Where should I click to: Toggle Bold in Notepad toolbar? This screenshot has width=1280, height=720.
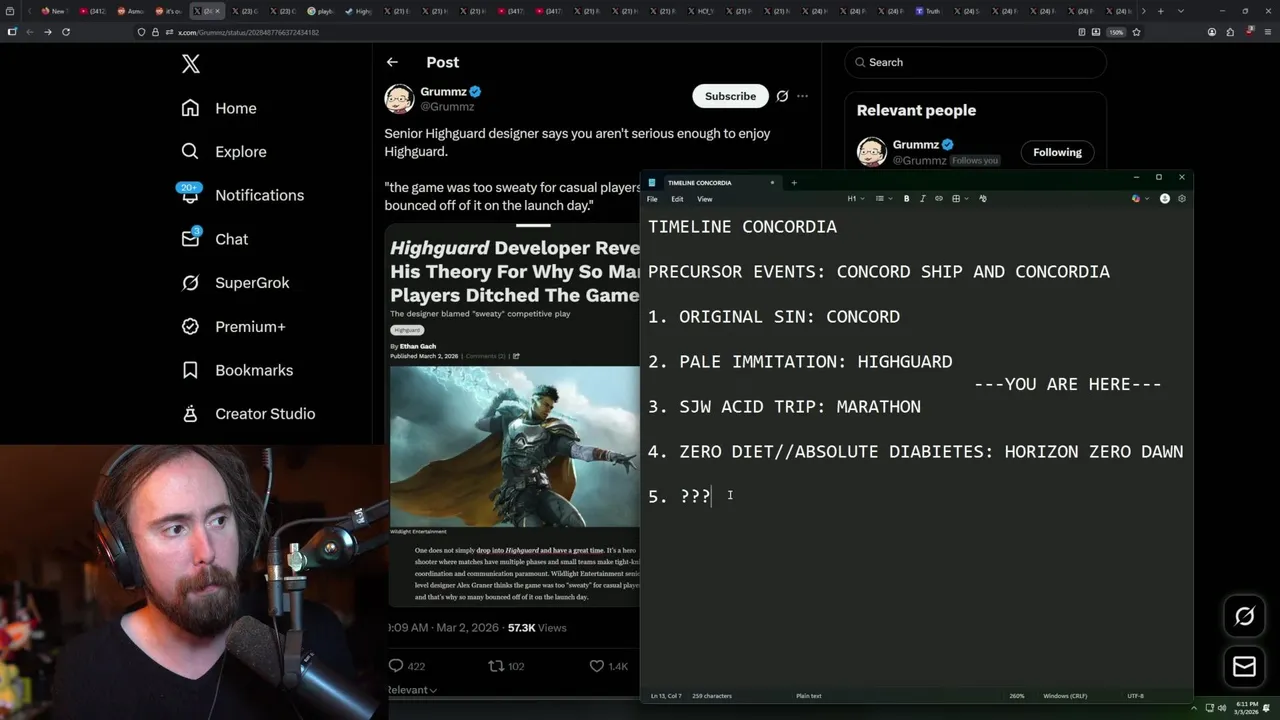[907, 199]
